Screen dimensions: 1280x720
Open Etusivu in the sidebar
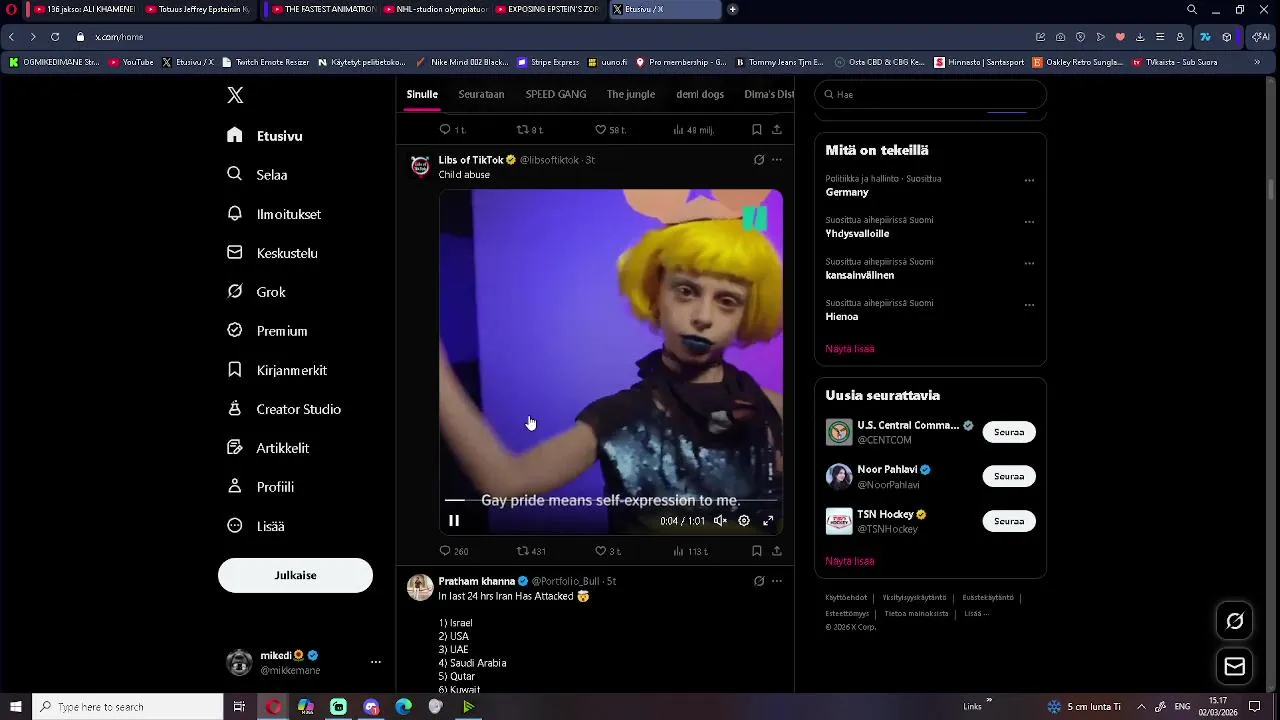point(265,136)
